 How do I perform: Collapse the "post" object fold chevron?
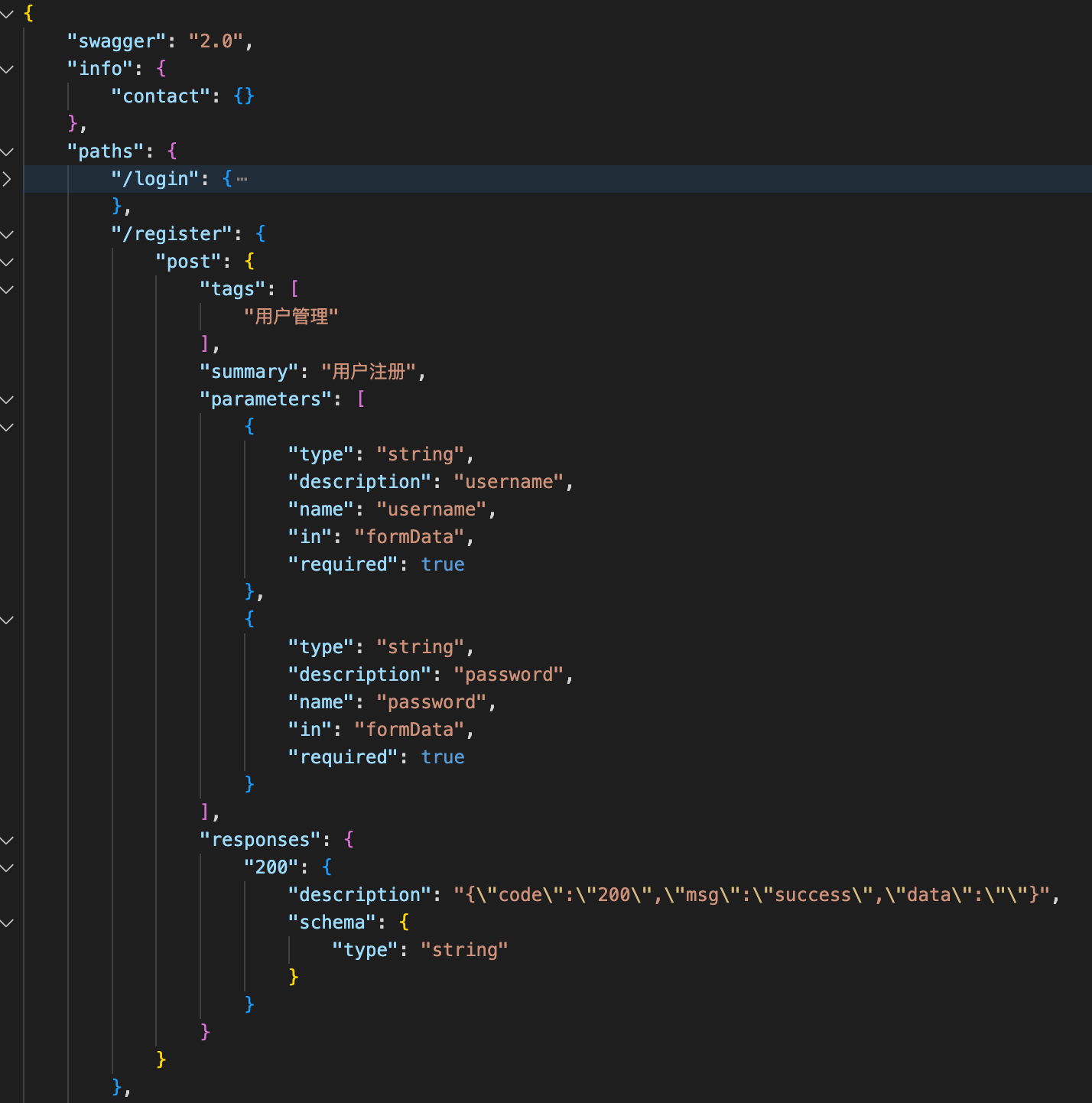[x=7, y=262]
